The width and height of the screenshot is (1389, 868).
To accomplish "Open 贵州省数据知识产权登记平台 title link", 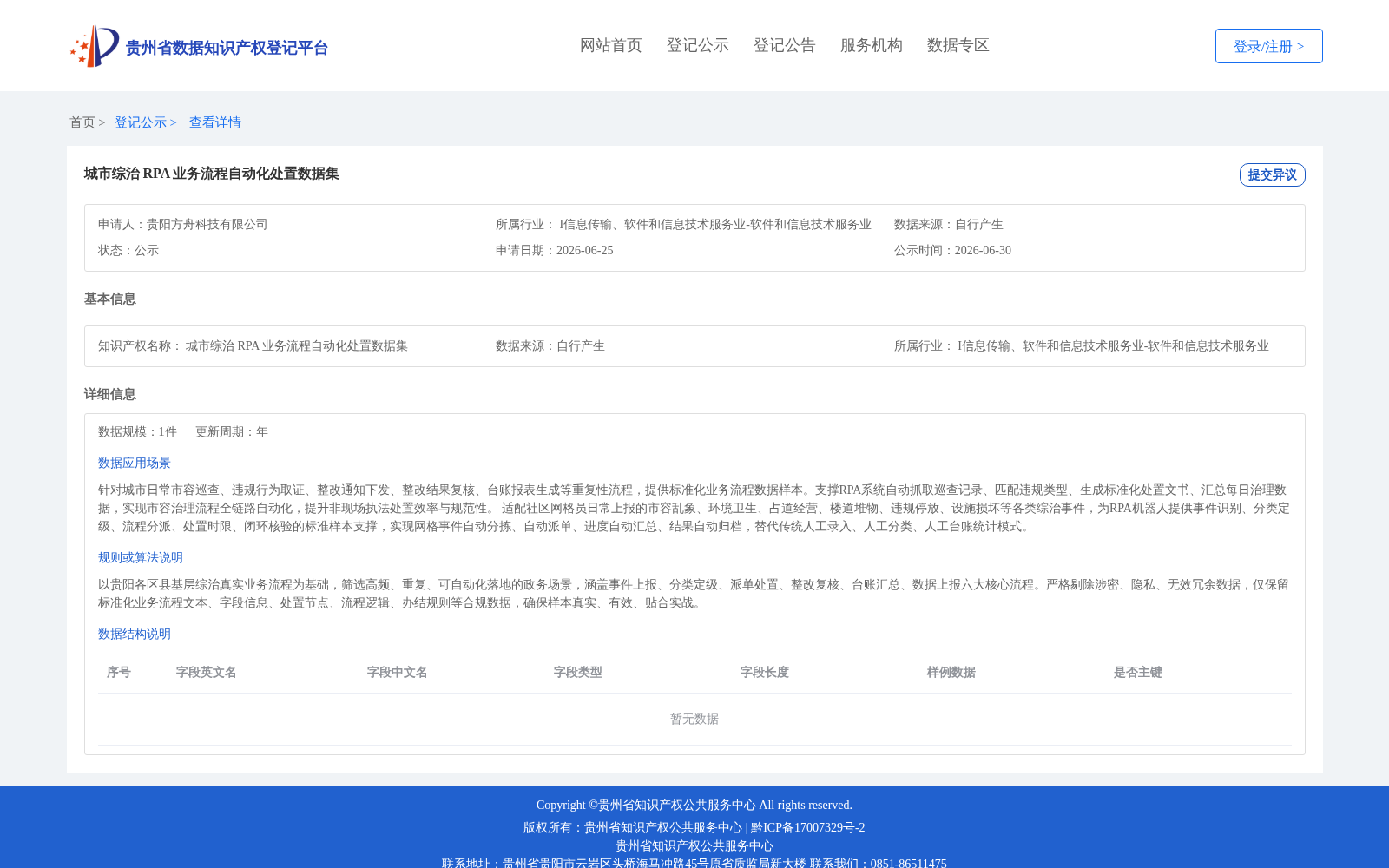I will [x=227, y=48].
